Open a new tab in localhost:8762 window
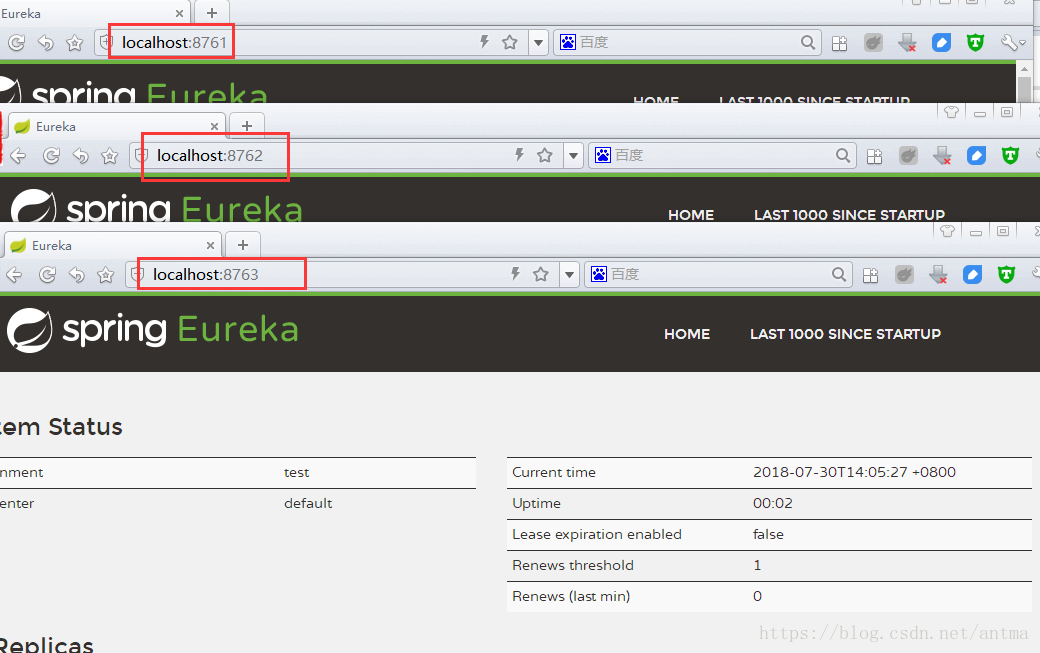 tap(247, 125)
